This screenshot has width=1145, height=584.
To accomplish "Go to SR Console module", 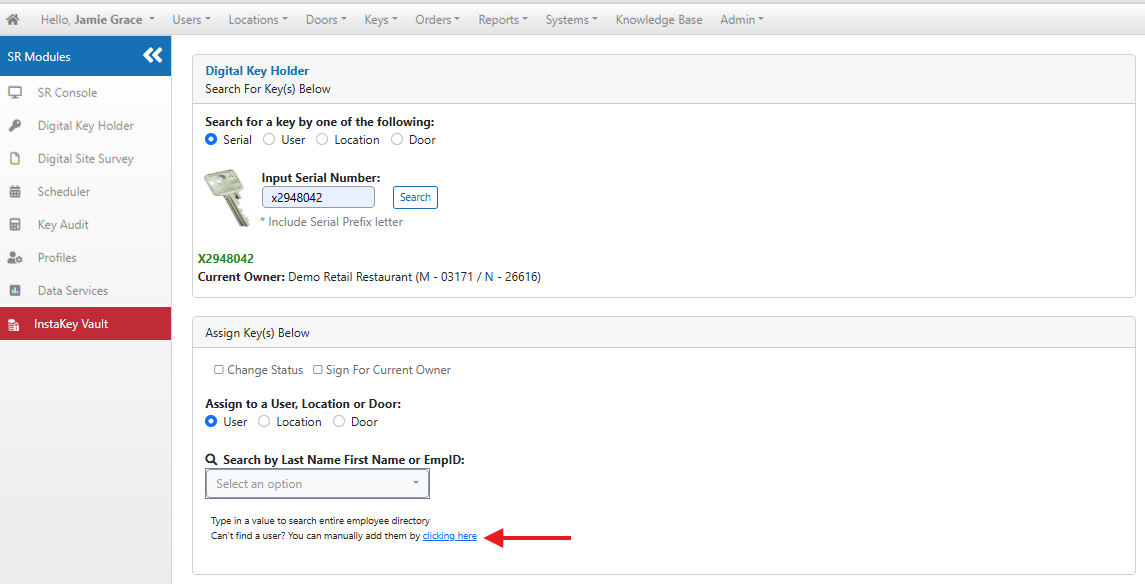I will pyautogui.click(x=67, y=93).
